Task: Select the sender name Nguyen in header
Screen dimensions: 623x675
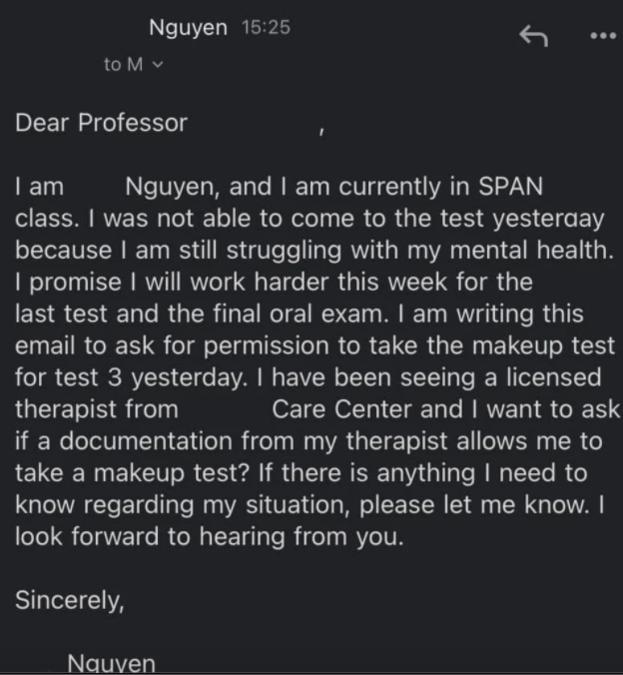Action: tap(188, 28)
